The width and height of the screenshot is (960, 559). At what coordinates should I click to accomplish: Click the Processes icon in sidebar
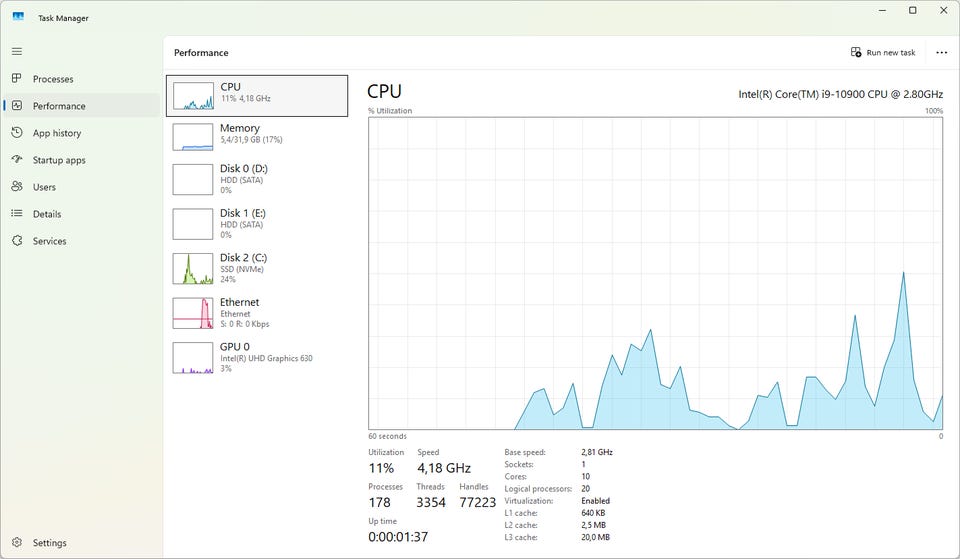click(x=17, y=78)
